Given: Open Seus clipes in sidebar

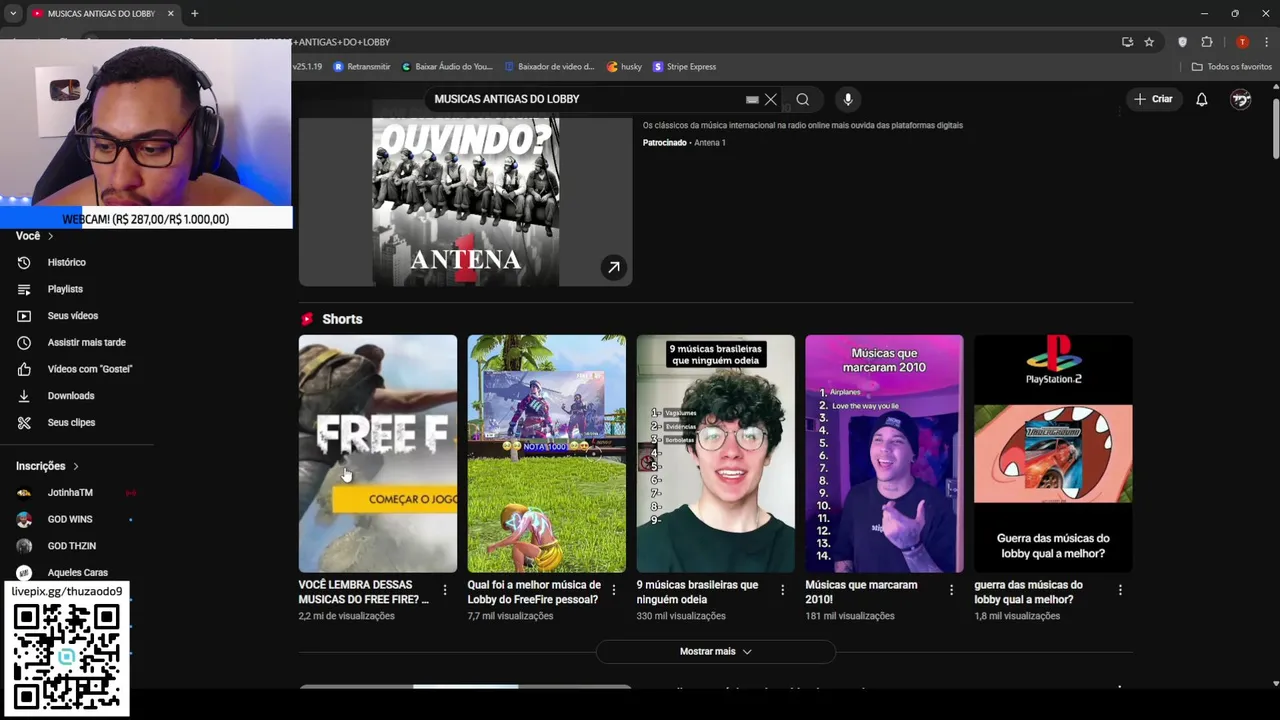Looking at the screenshot, I should [71, 422].
